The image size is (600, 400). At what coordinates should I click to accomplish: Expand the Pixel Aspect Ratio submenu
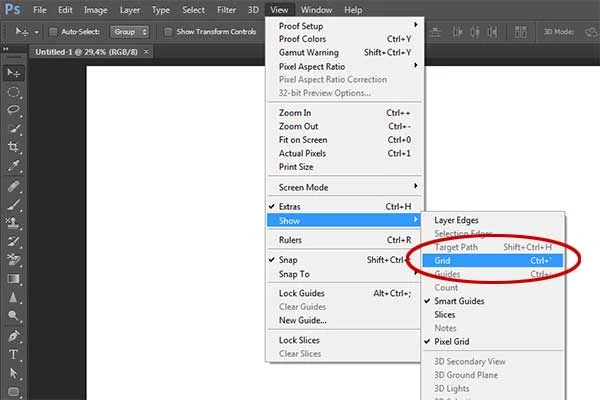344,67
